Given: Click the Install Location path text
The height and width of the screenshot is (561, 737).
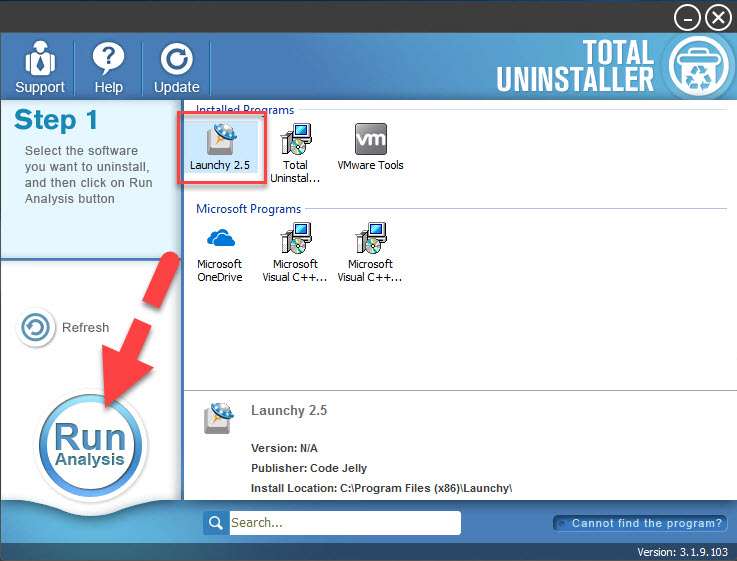Looking at the screenshot, I should [381, 488].
